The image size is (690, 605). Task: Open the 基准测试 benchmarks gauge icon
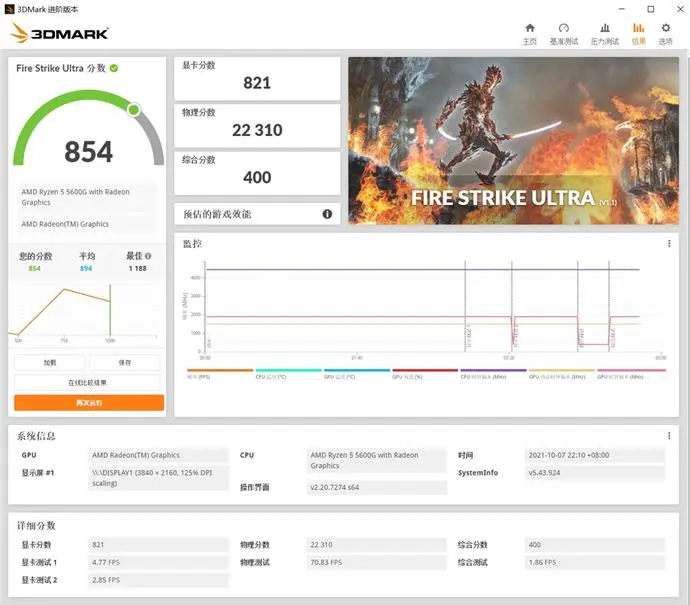point(564,28)
